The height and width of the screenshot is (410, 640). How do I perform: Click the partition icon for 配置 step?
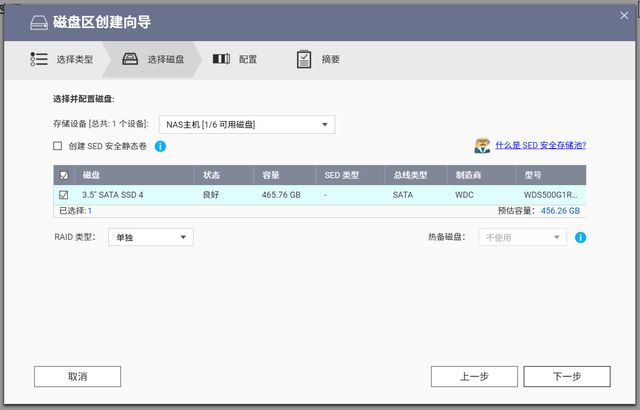click(221, 59)
